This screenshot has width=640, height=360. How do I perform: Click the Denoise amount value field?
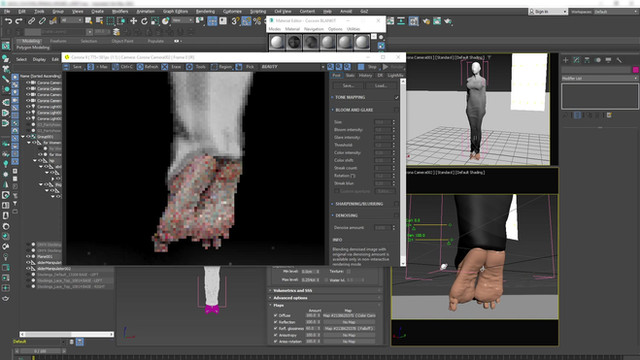pyautogui.click(x=382, y=227)
